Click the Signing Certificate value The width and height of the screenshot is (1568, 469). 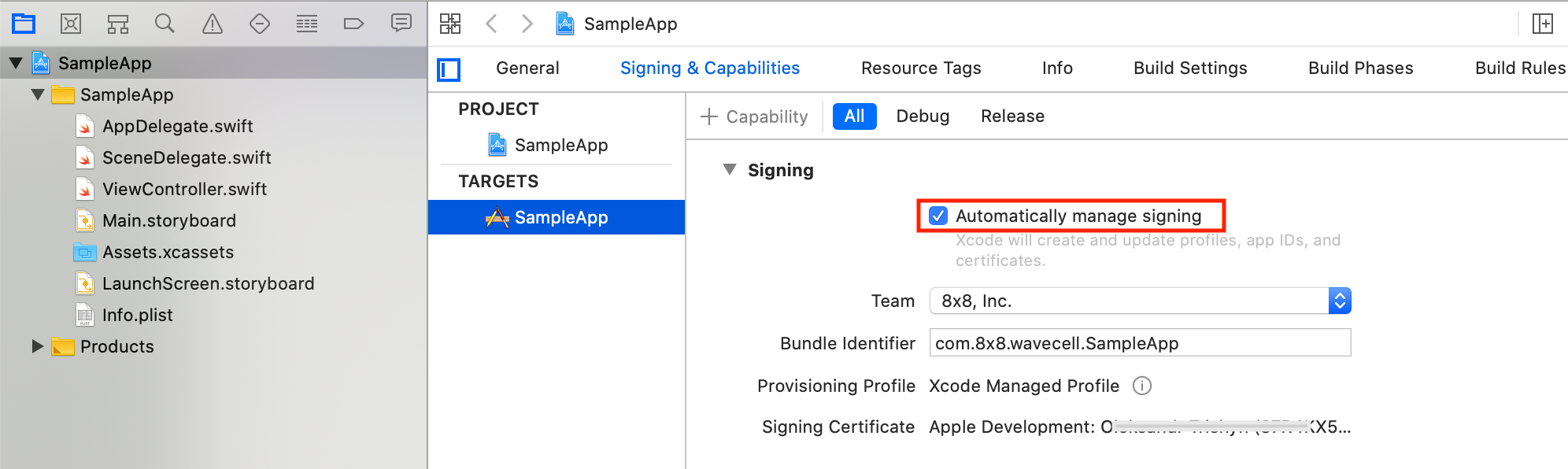pyautogui.click(x=1140, y=427)
